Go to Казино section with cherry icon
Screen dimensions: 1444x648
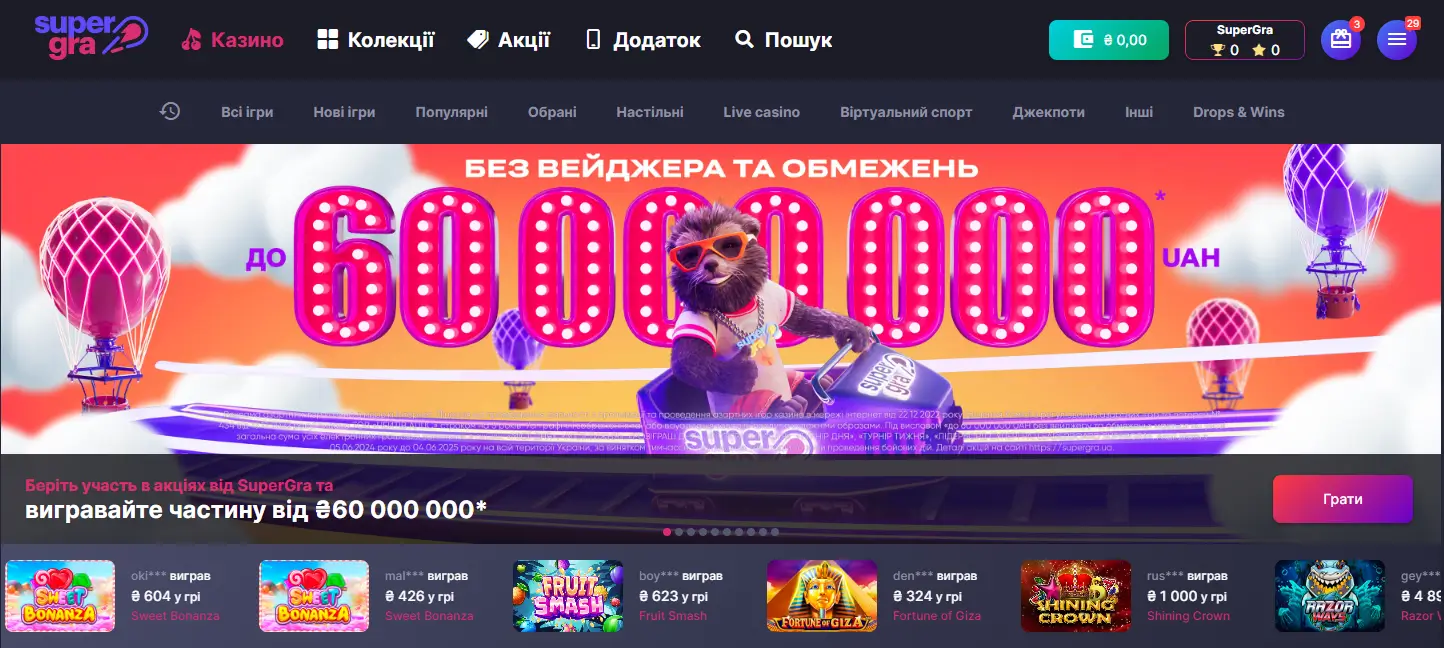[x=232, y=40]
